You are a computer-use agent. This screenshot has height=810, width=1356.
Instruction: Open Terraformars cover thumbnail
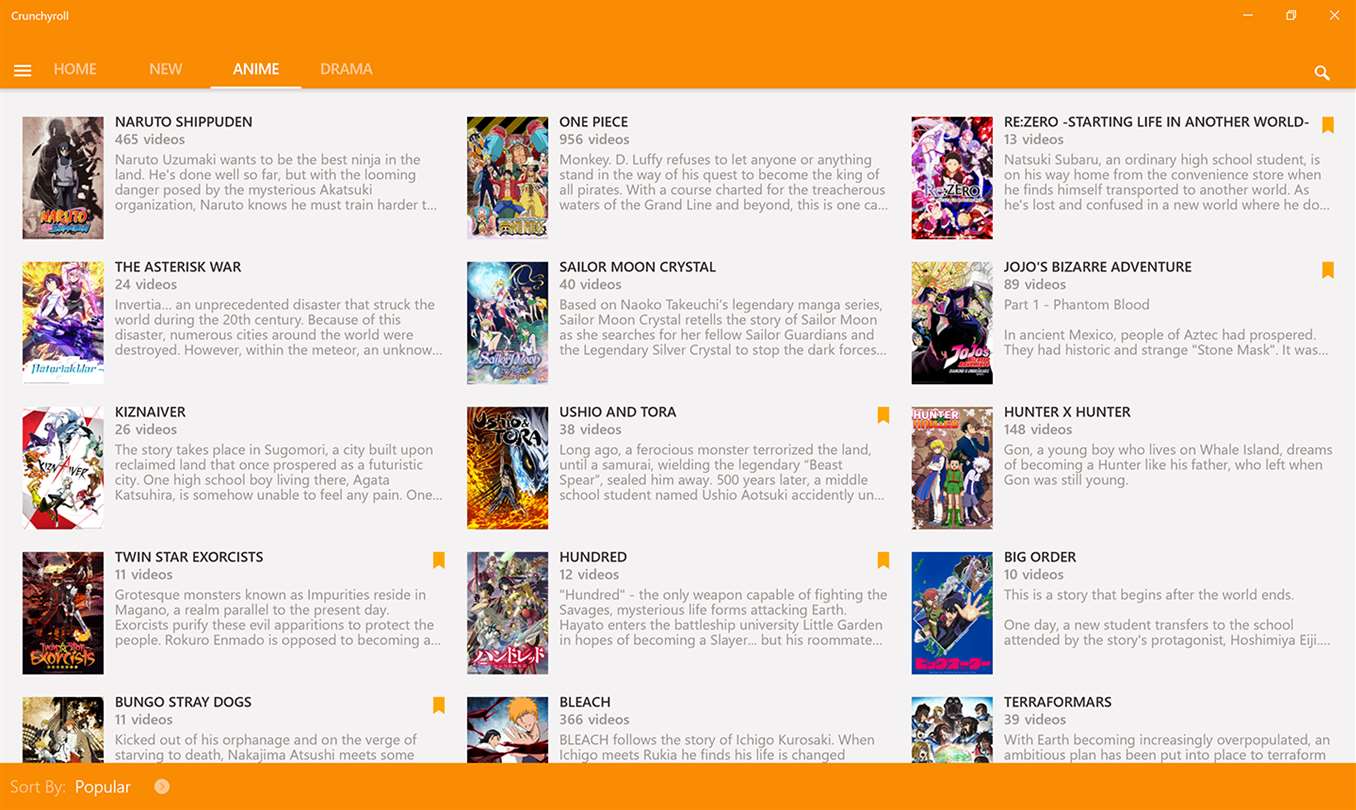(952, 730)
